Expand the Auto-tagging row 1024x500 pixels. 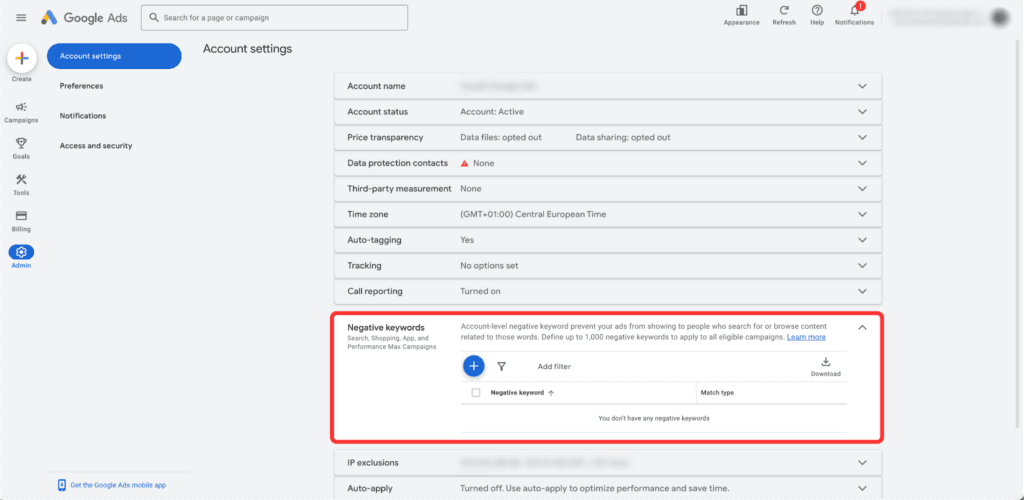click(x=862, y=240)
